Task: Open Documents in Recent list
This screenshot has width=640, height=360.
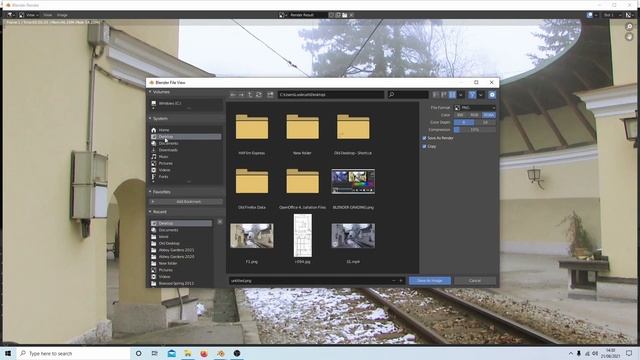Action: pyautogui.click(x=181, y=230)
